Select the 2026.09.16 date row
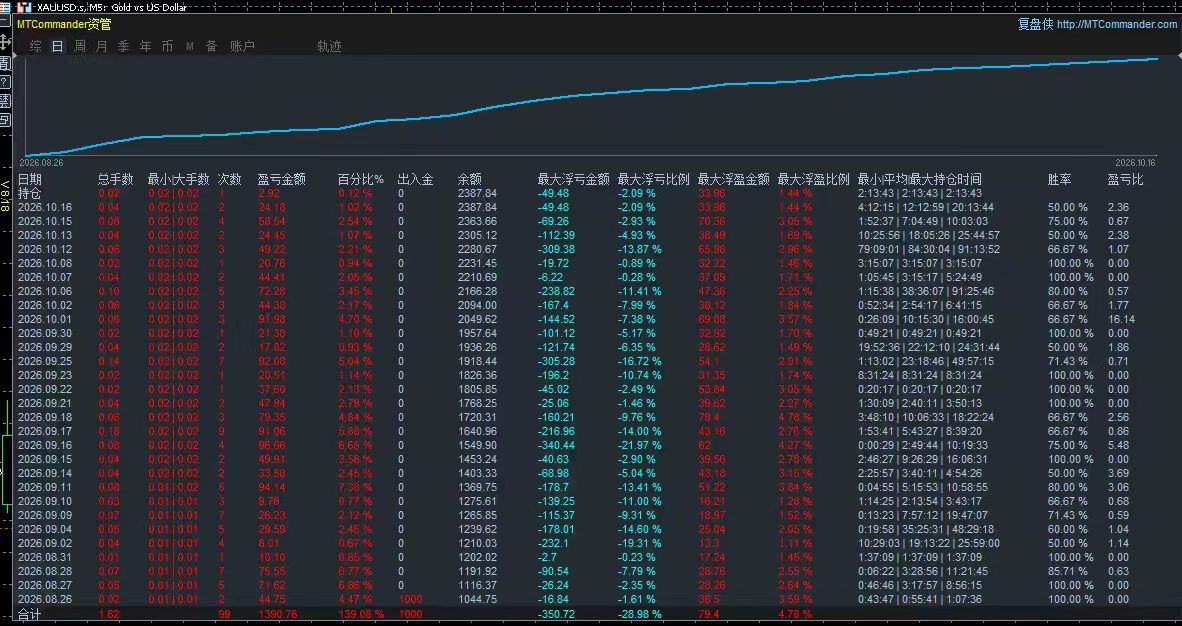 click(x=45, y=445)
